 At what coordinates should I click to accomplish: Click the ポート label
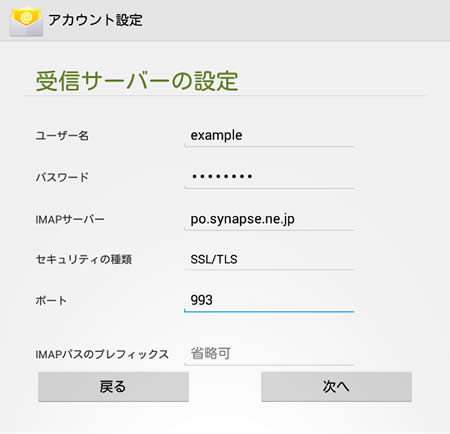coord(51,300)
